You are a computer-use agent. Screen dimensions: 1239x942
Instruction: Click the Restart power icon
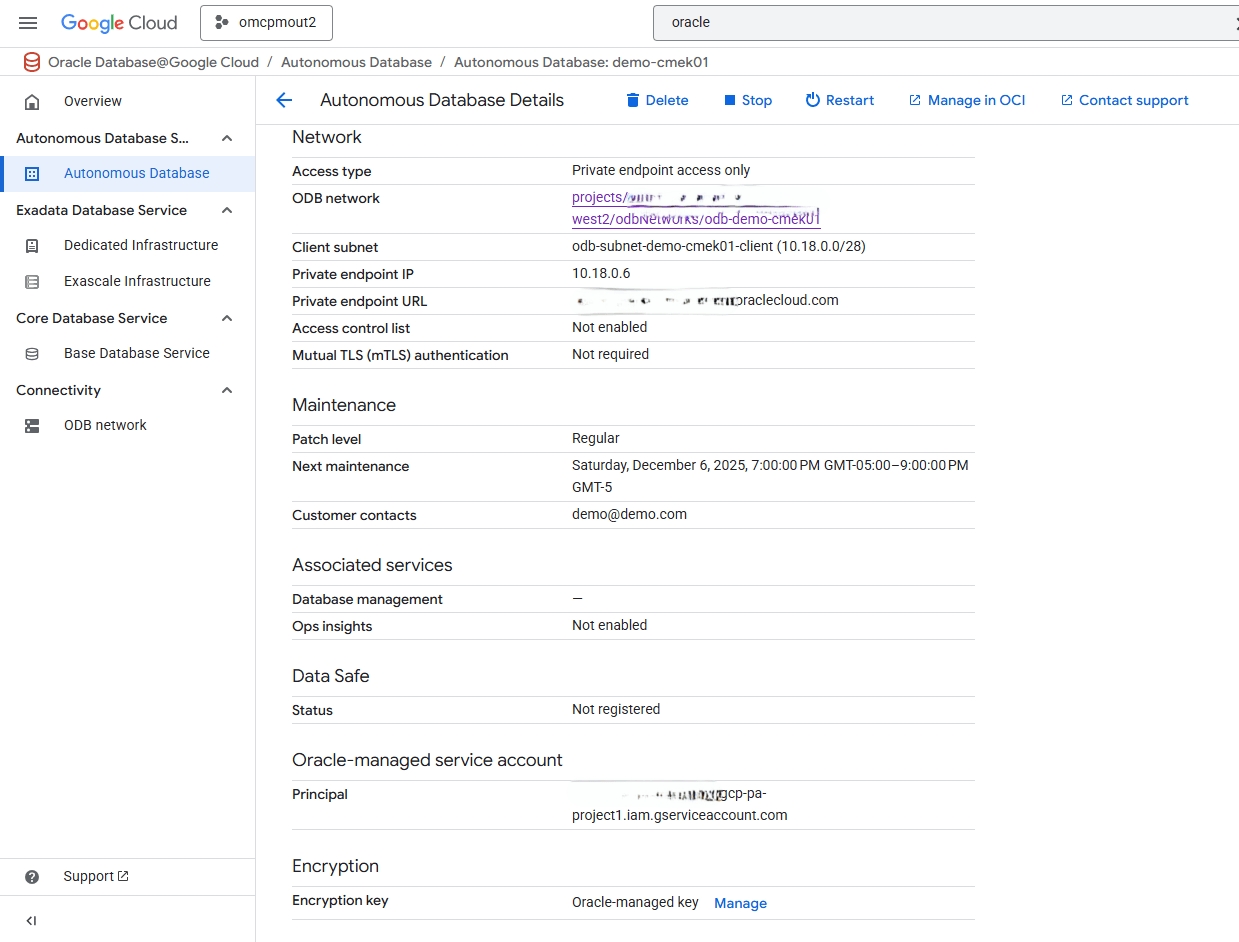pyautogui.click(x=814, y=100)
